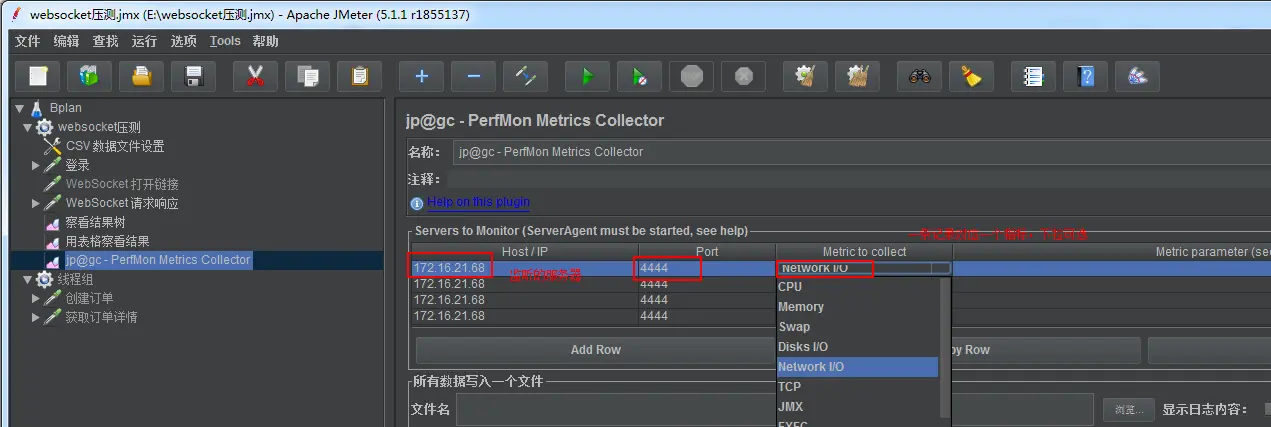Click the grey Shutdown toolbar icon

[743, 76]
